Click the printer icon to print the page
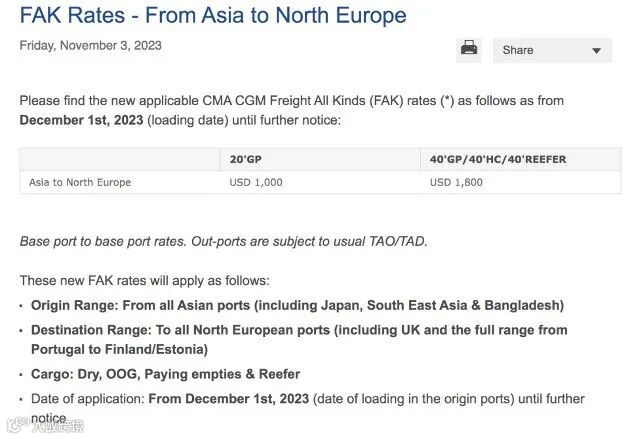The height and width of the screenshot is (439, 632). click(x=468, y=48)
